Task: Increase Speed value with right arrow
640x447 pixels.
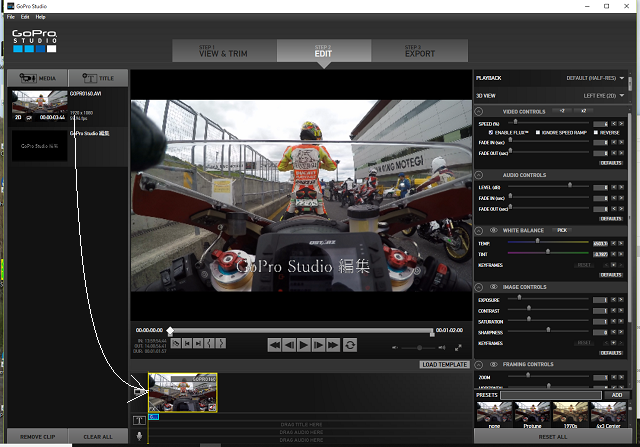Action: point(621,124)
